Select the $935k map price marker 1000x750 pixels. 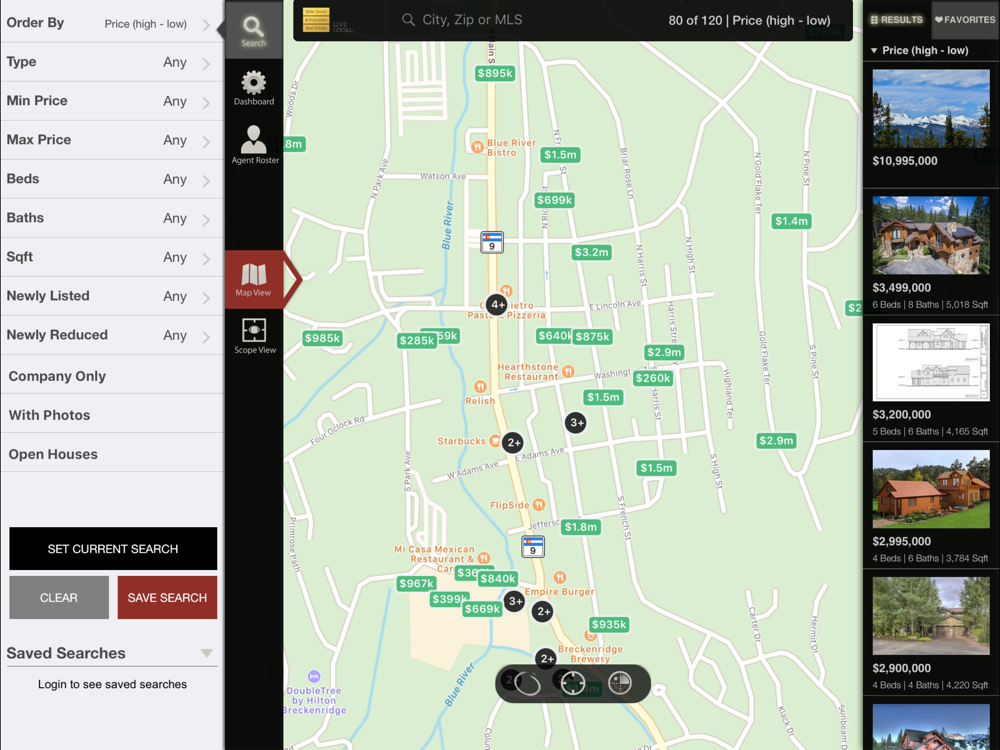609,624
